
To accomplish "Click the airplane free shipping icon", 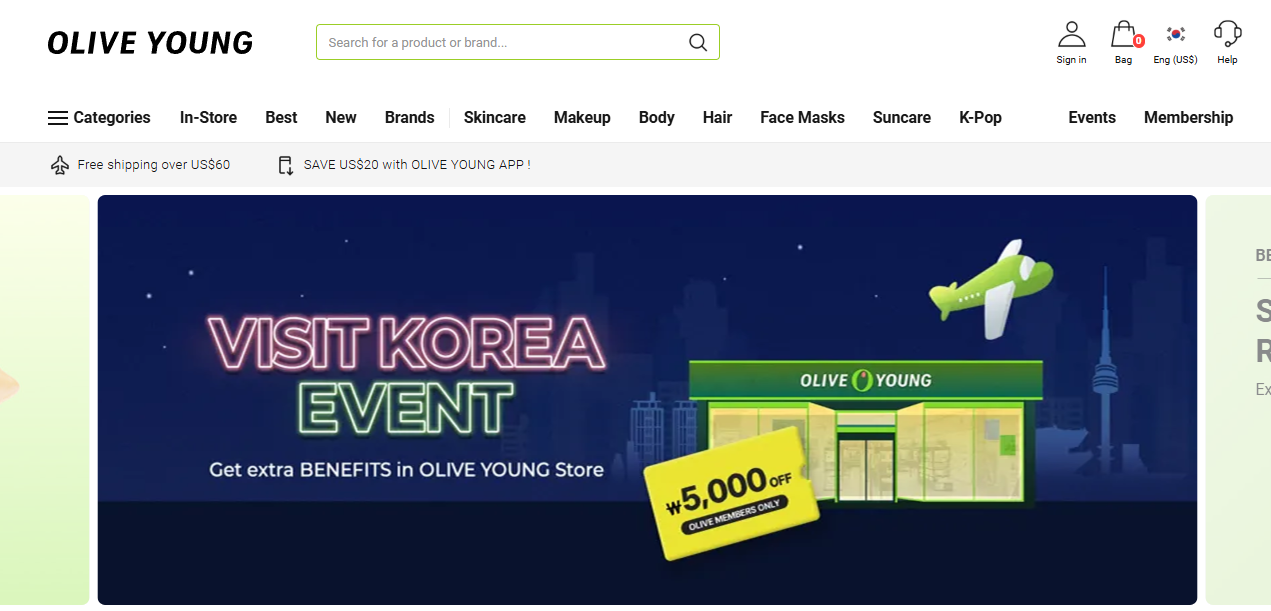I will [60, 165].
